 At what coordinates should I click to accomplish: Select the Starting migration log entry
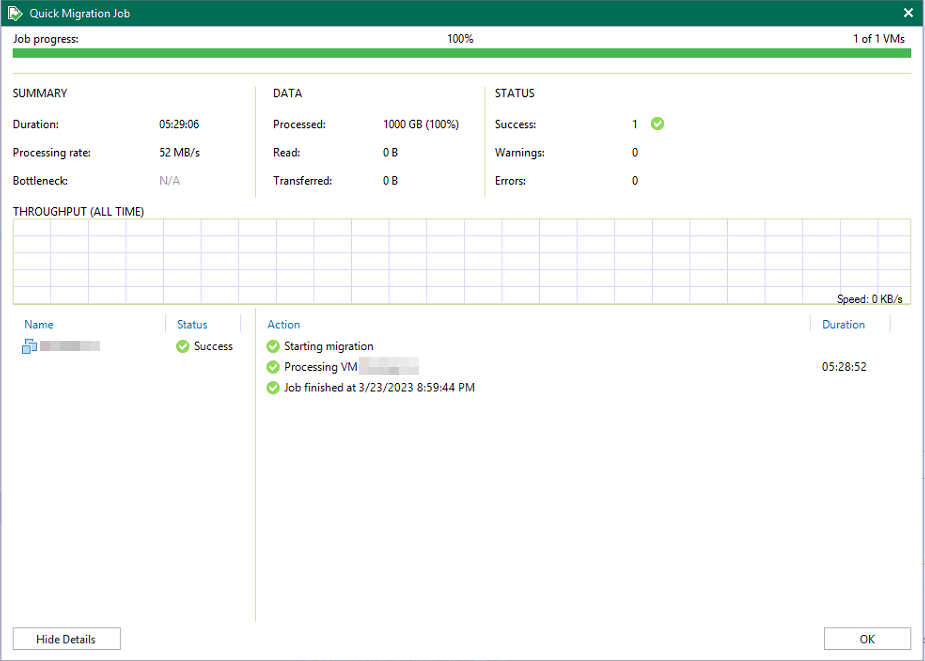(x=328, y=346)
